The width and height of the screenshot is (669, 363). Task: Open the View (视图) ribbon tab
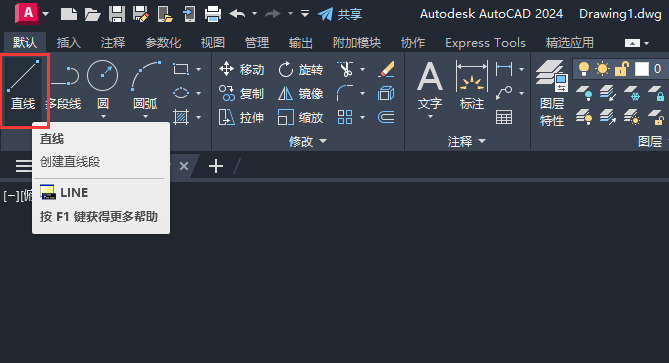pos(212,43)
